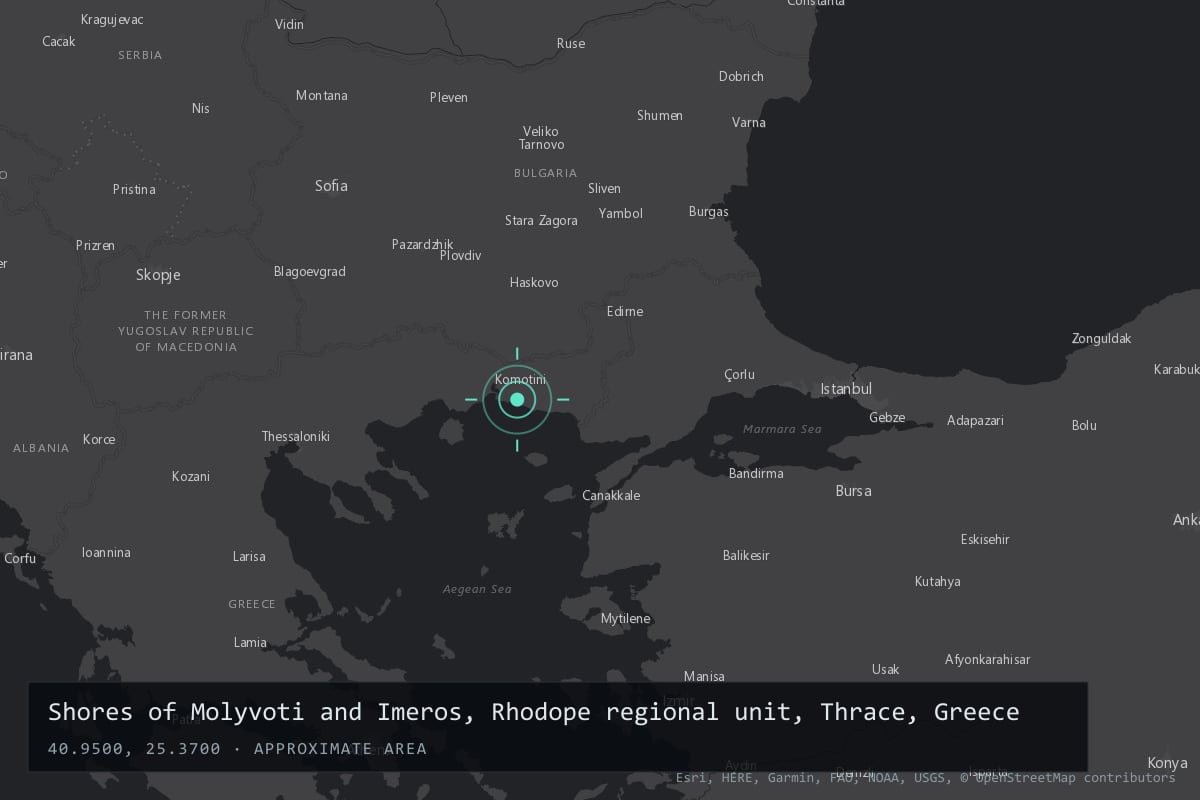Image resolution: width=1200 pixels, height=800 pixels.
Task: Click the Veliko Tarnovo label
Action: pyautogui.click(x=541, y=138)
